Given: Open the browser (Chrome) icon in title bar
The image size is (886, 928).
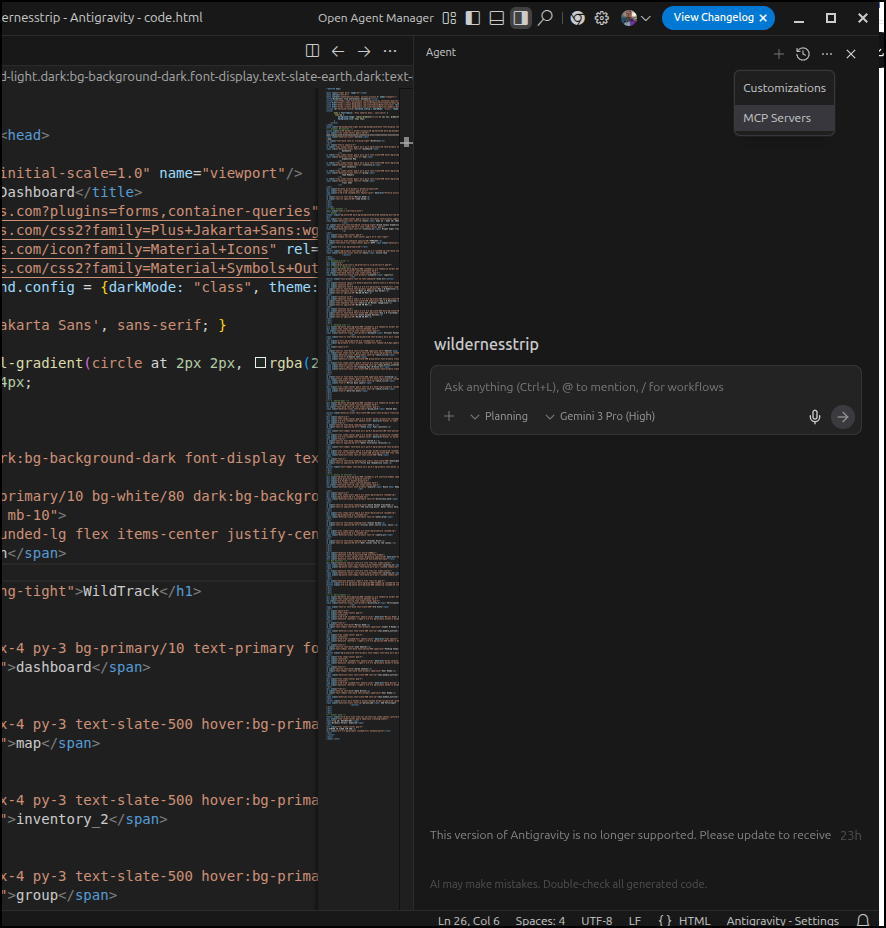Looking at the screenshot, I should click(577, 18).
